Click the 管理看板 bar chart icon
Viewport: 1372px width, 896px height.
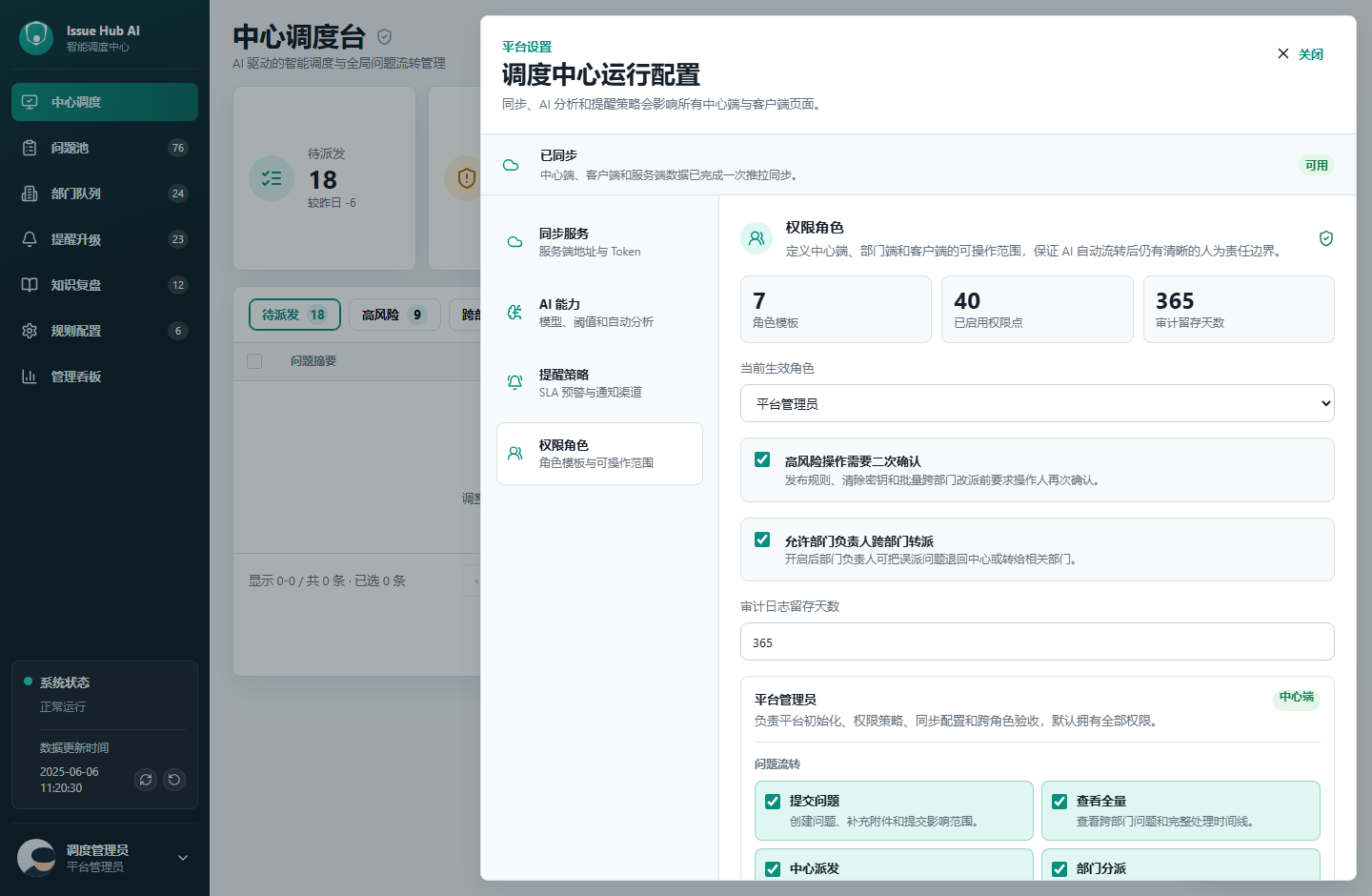tap(30, 377)
